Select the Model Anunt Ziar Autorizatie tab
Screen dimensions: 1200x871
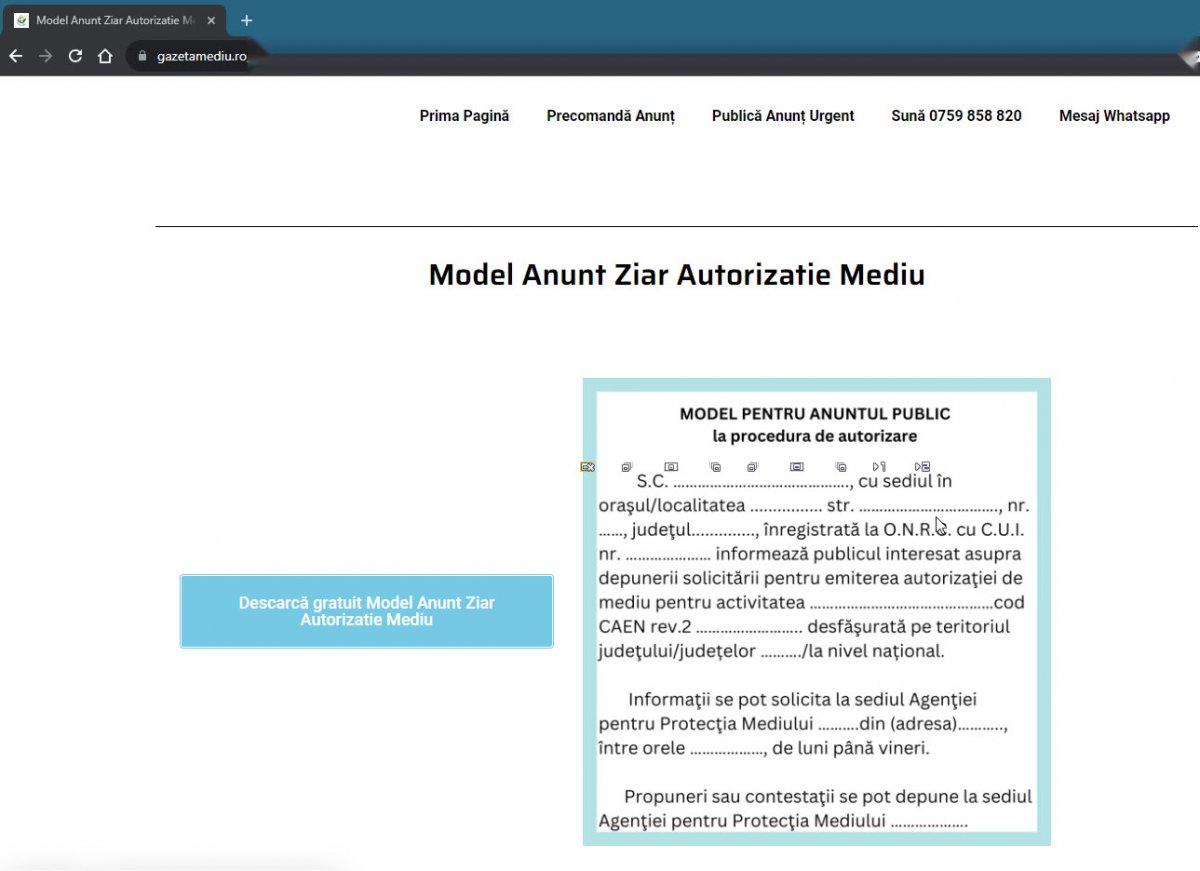116,20
